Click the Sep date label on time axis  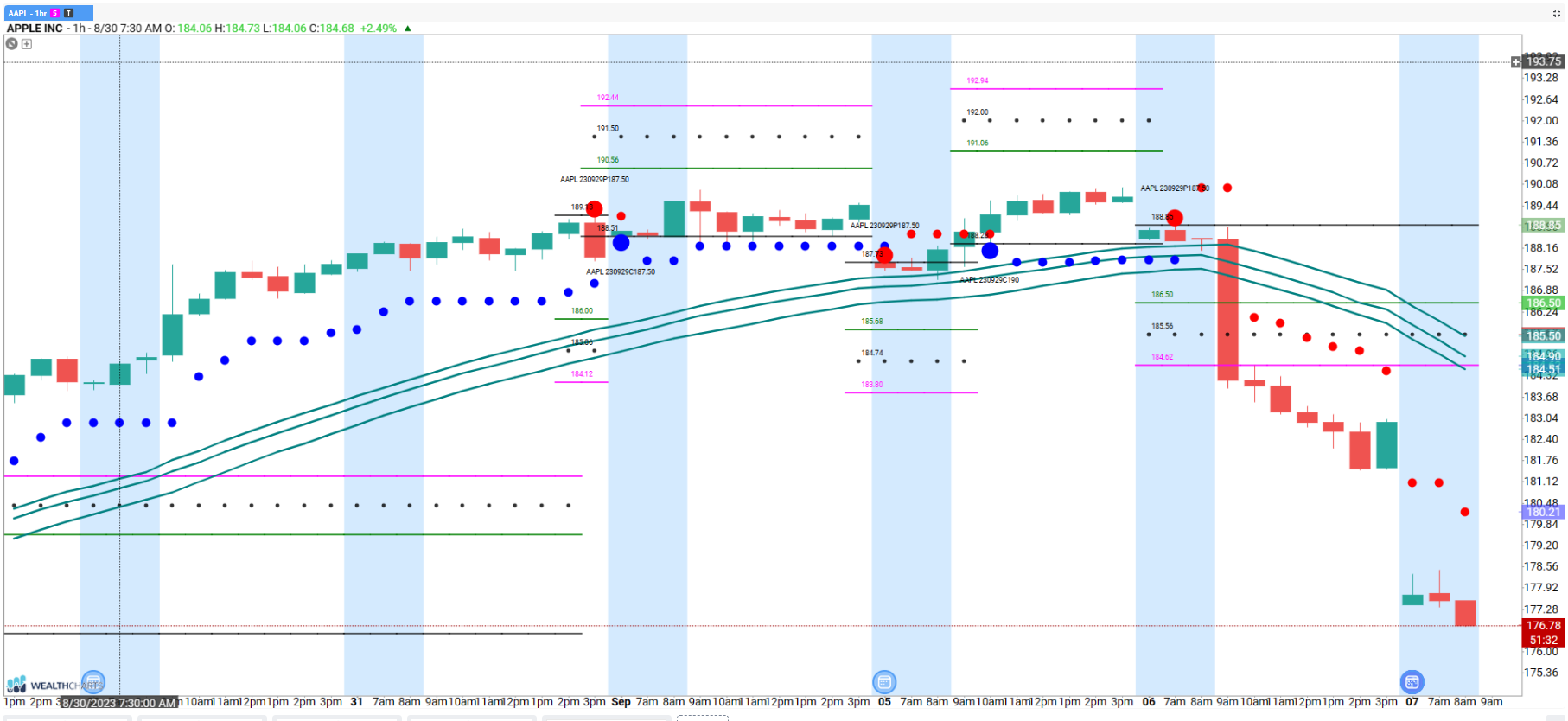pos(621,702)
